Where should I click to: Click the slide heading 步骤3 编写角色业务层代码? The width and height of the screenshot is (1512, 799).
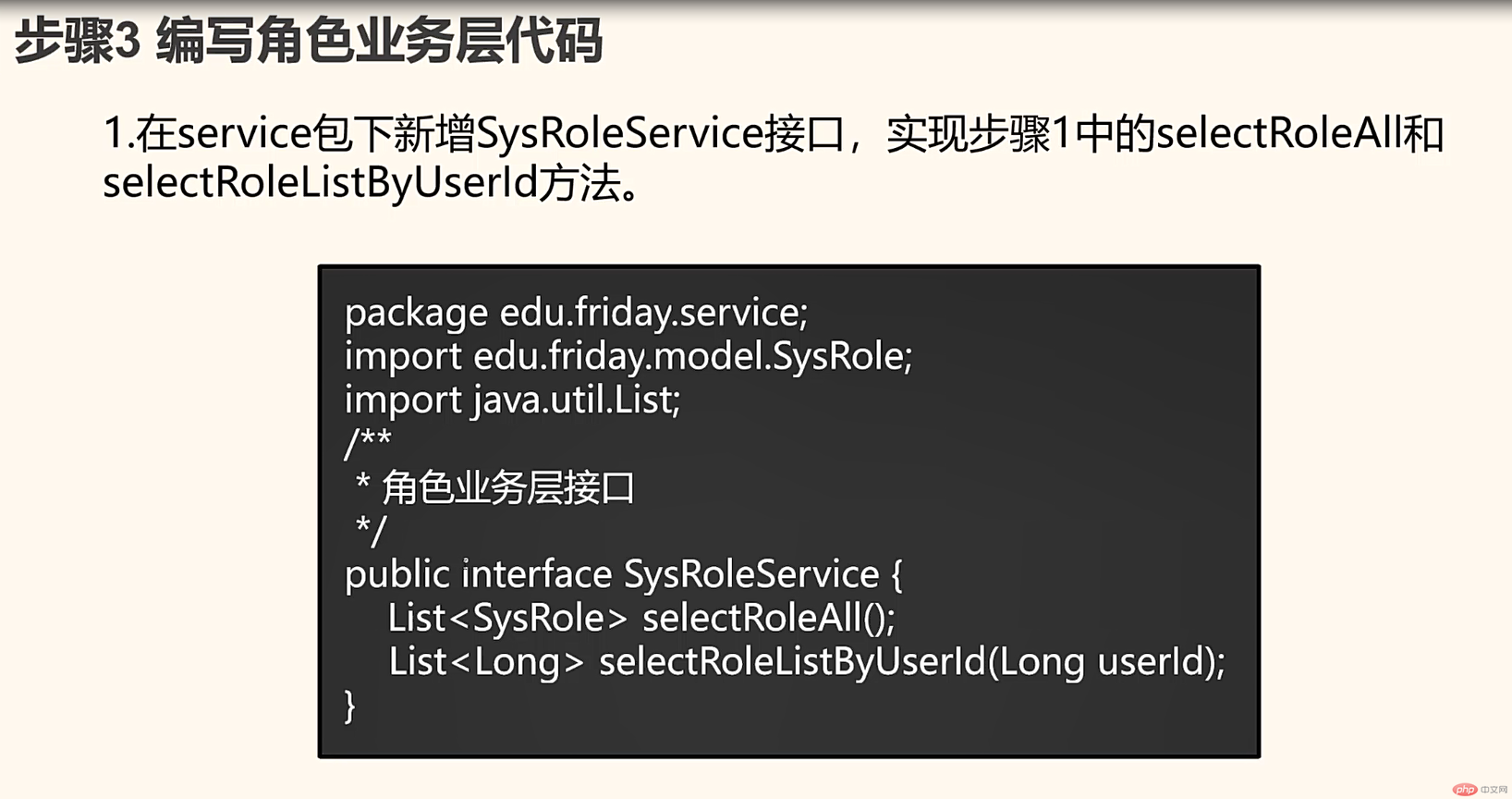click(x=309, y=42)
